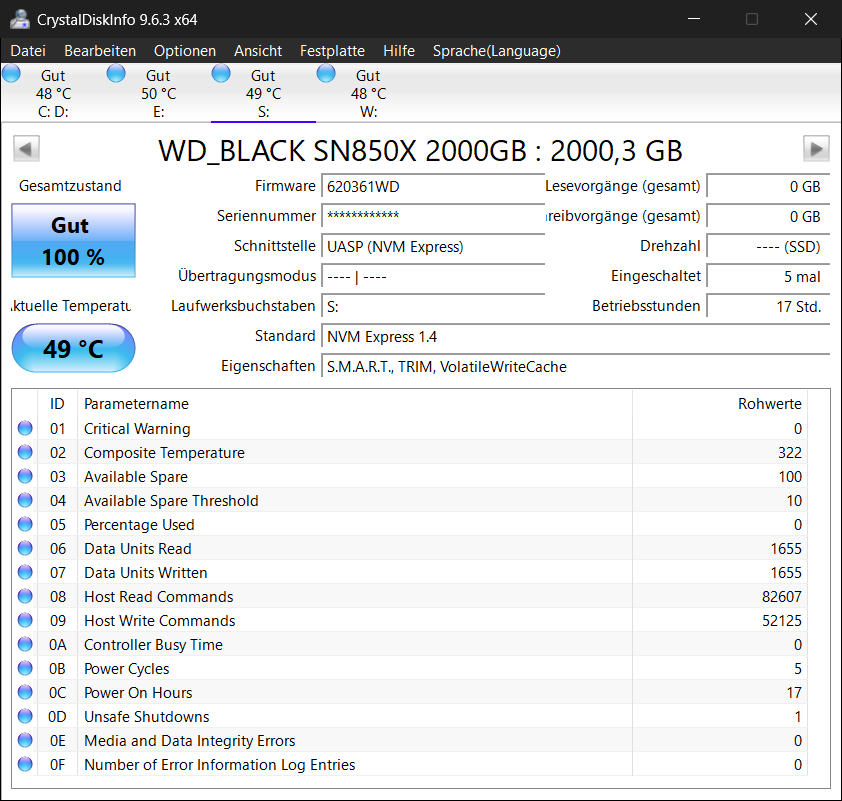
Task: Click the Übertragungsmodus field
Action: point(433,276)
